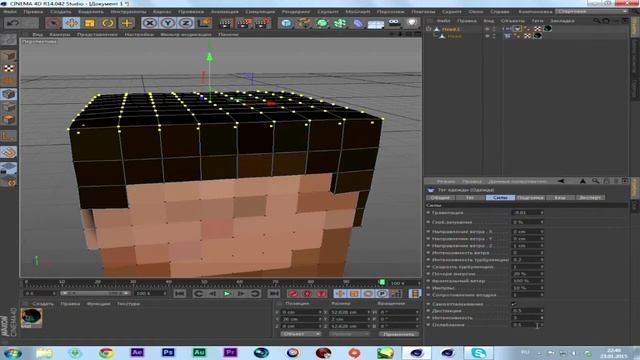Activate the Scale tool
The width and height of the screenshot is (640, 360).
89,23
